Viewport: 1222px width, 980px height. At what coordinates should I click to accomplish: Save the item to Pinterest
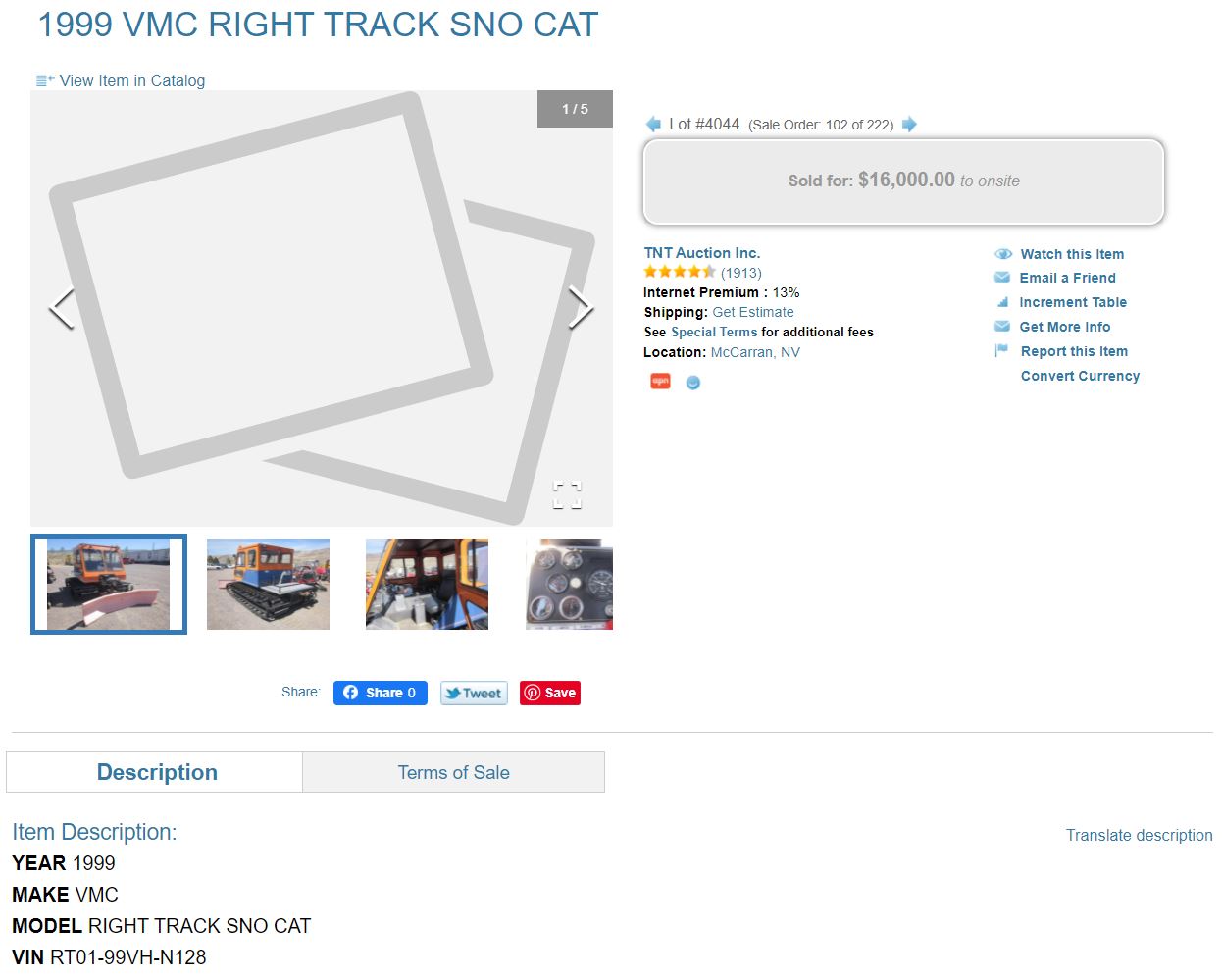pos(550,693)
